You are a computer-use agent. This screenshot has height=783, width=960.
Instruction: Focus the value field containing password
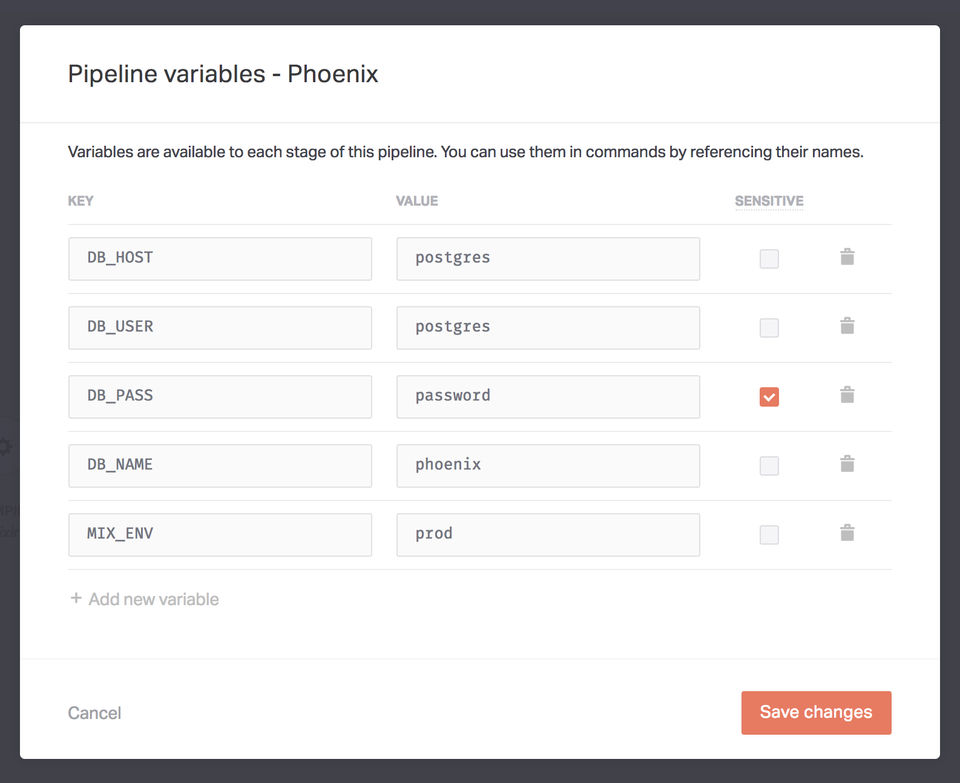pyautogui.click(x=548, y=396)
